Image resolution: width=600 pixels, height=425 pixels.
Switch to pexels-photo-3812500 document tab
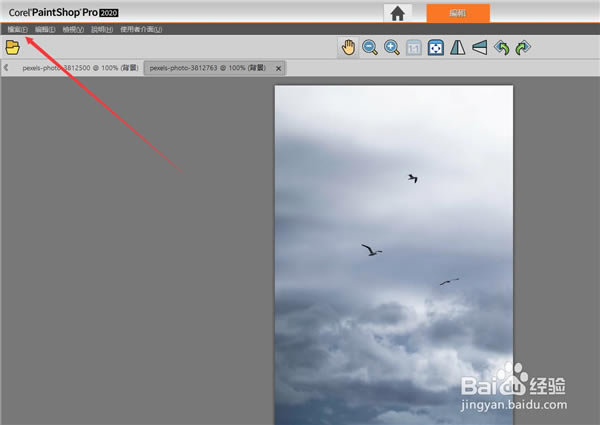point(80,68)
